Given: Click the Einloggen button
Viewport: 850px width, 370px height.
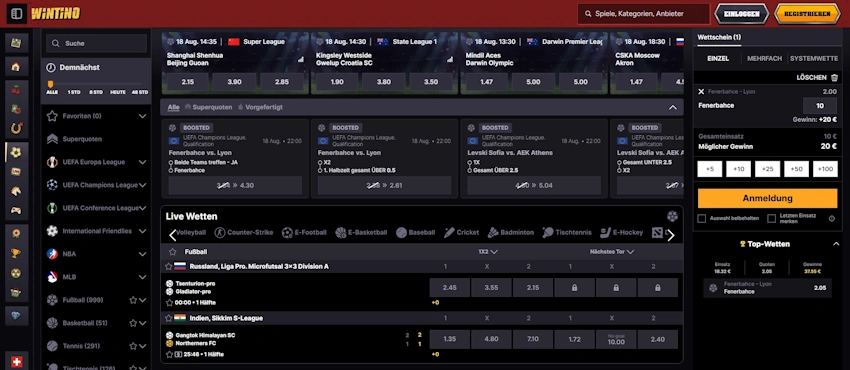Looking at the screenshot, I should pyautogui.click(x=742, y=14).
